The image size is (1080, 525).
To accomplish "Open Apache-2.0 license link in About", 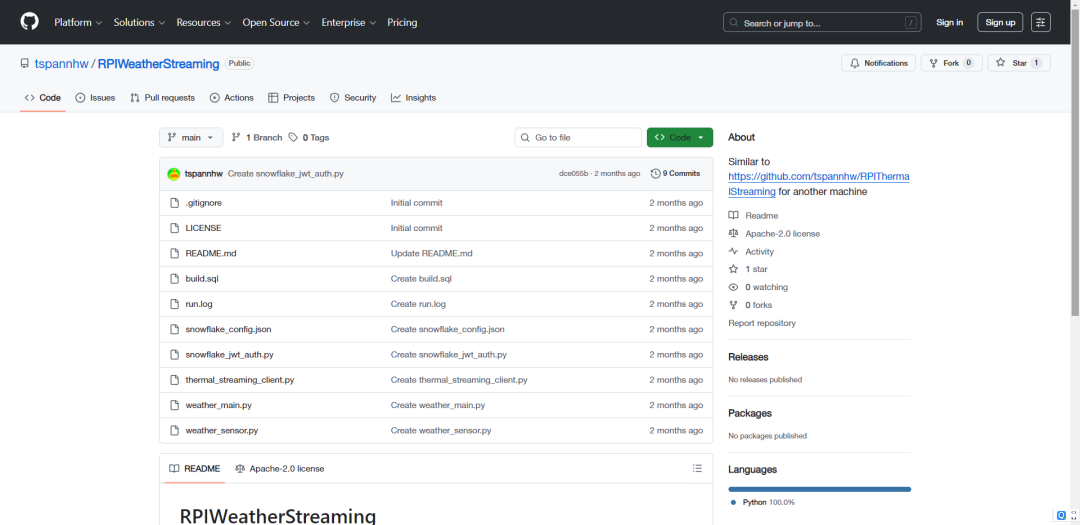I will point(774,234).
